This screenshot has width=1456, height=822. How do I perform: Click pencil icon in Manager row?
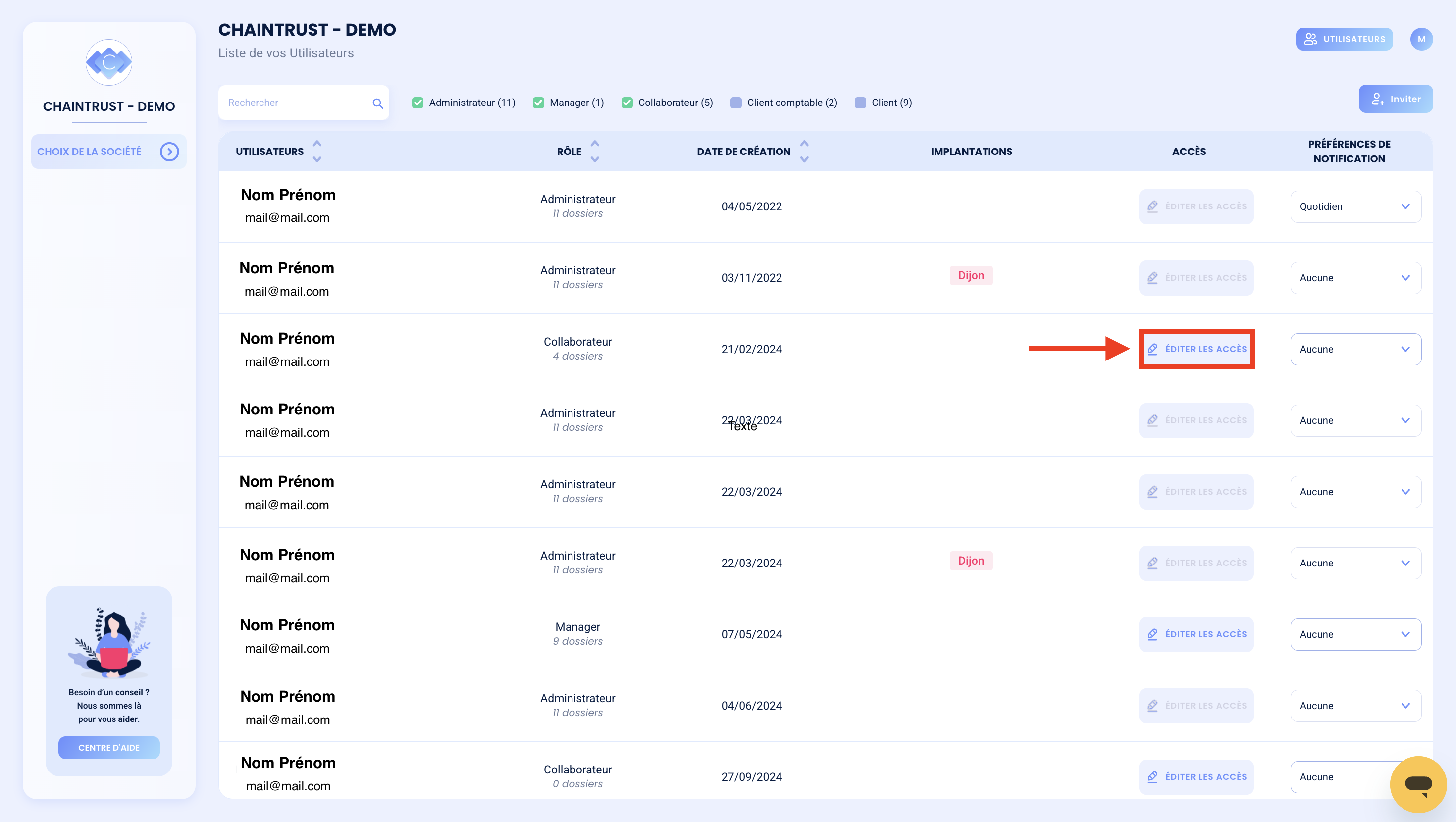(x=1152, y=634)
